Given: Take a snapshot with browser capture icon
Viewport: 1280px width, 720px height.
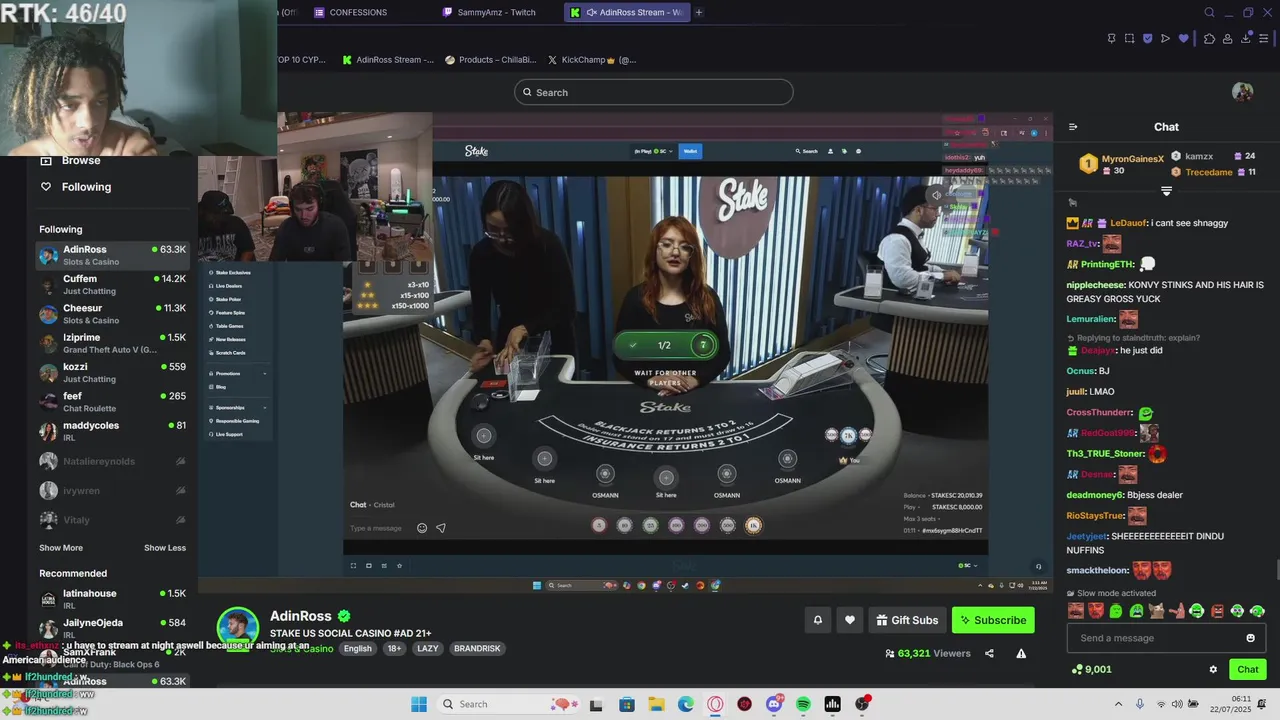Looking at the screenshot, I should (1129, 38).
